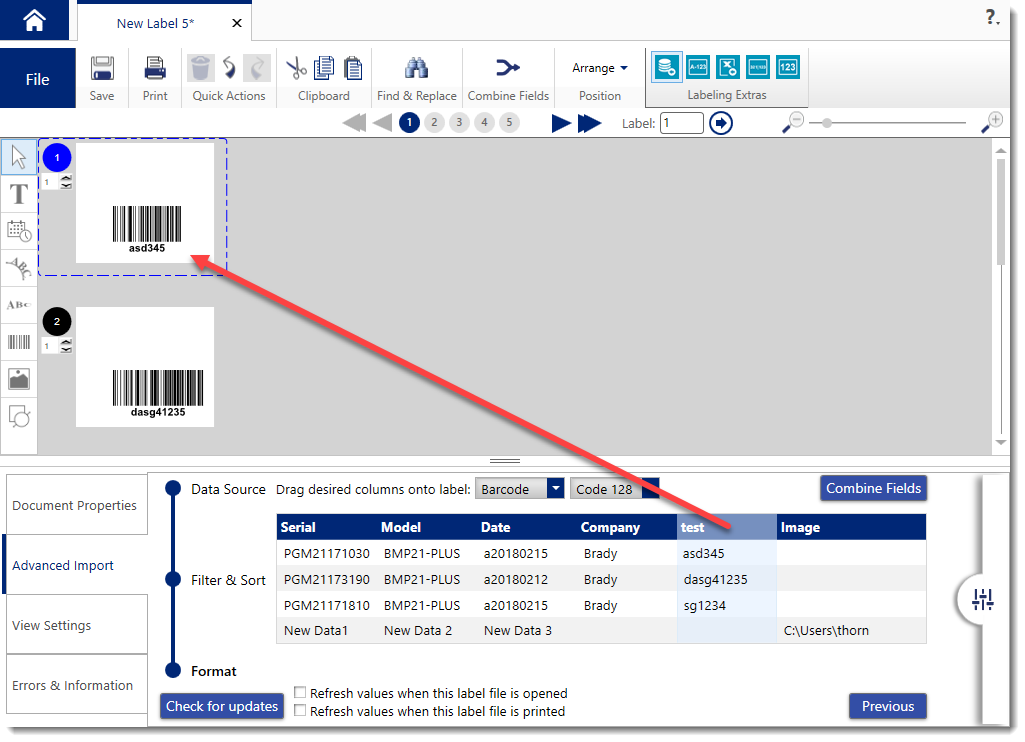Copy using the Clipboard copy icon

[x=324, y=68]
